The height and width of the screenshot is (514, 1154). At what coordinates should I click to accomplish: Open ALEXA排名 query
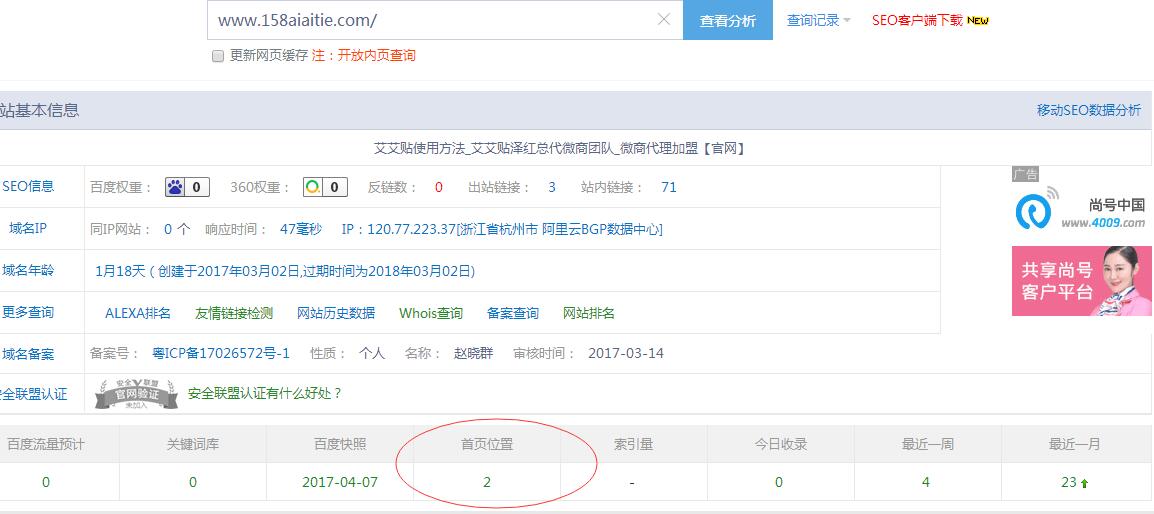(138, 313)
